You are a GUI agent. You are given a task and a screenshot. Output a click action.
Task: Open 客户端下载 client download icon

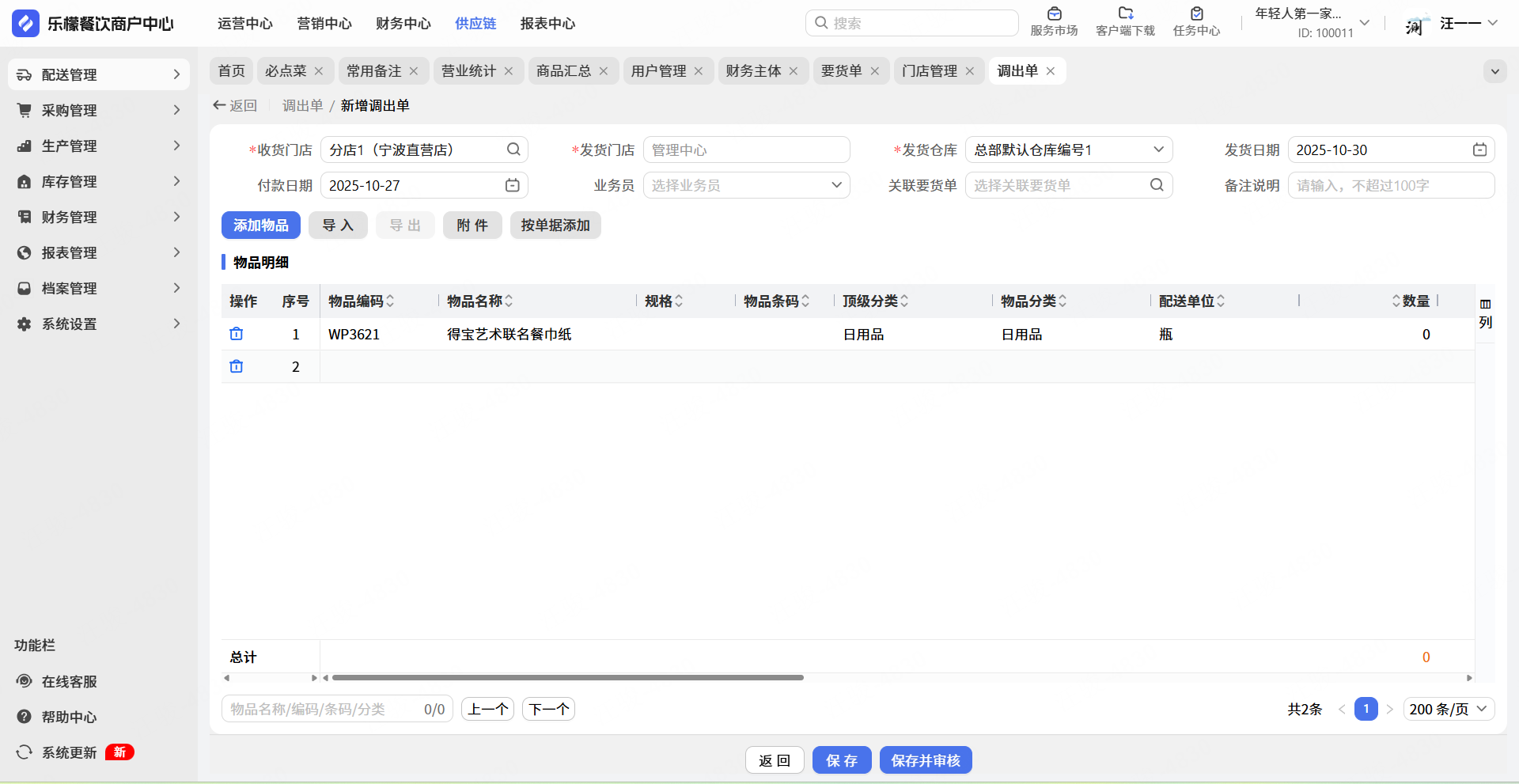tap(1125, 14)
